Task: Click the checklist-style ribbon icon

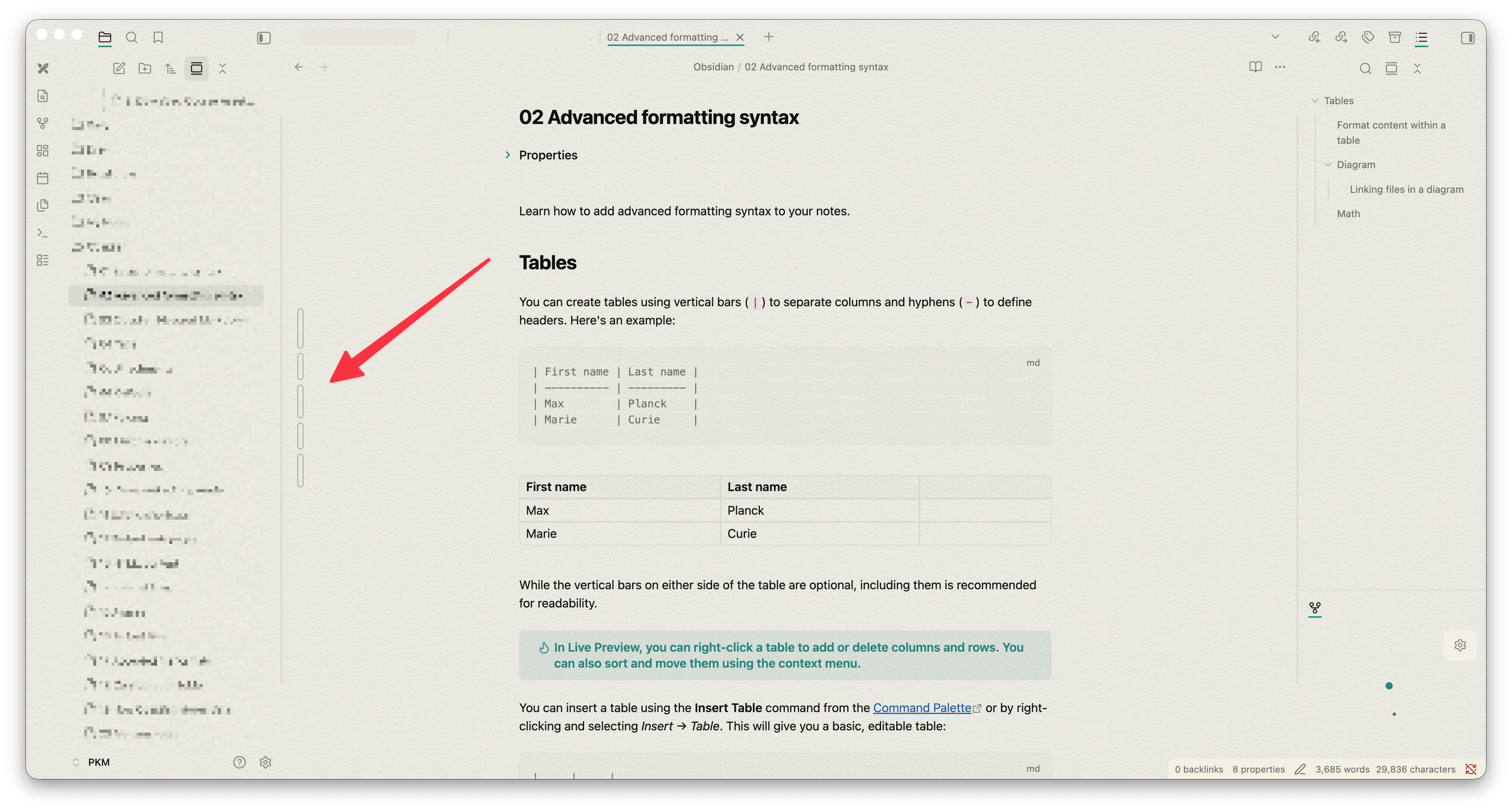Action: click(43, 260)
